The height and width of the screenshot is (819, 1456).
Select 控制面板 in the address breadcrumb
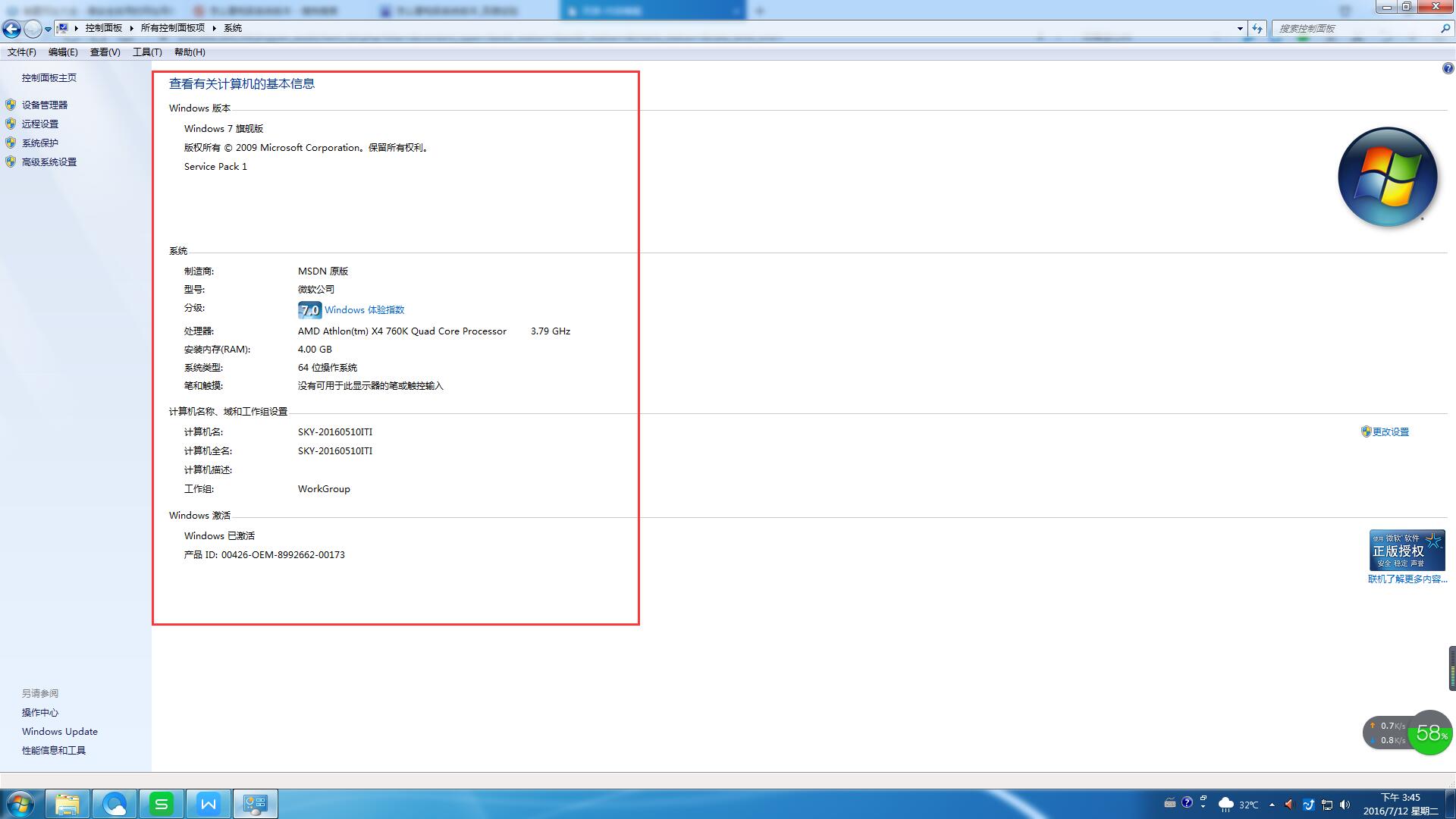(104, 28)
